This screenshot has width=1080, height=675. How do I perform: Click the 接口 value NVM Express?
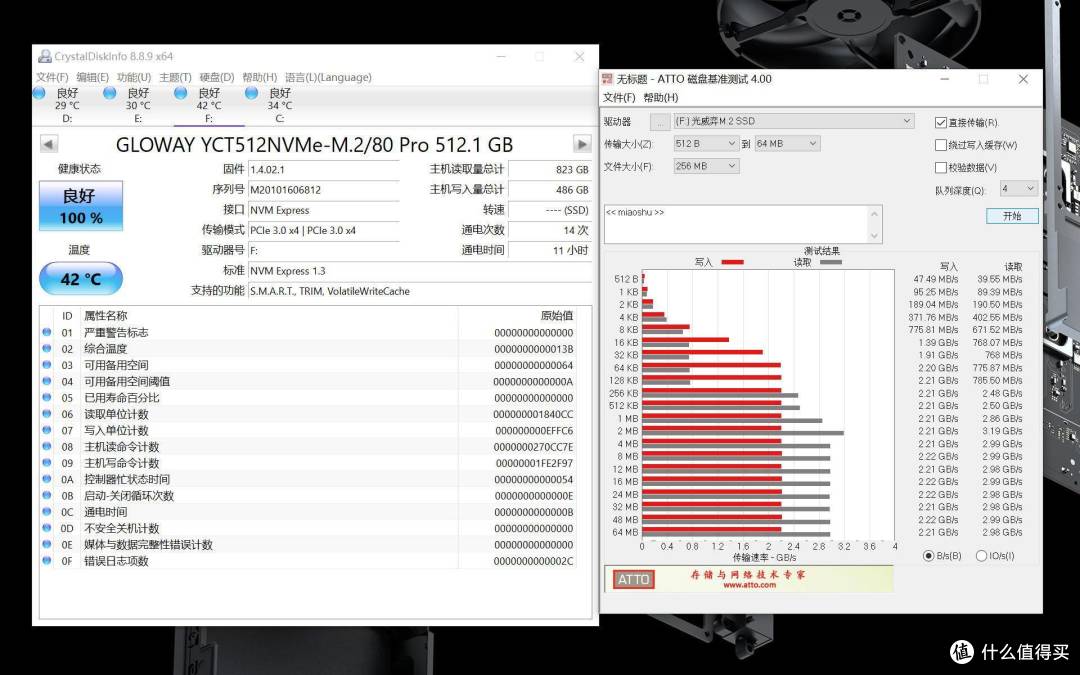[x=279, y=210]
